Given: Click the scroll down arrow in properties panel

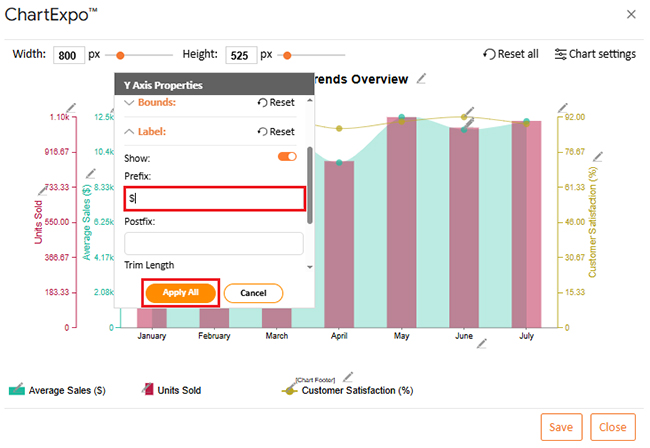Looking at the screenshot, I should [x=310, y=267].
